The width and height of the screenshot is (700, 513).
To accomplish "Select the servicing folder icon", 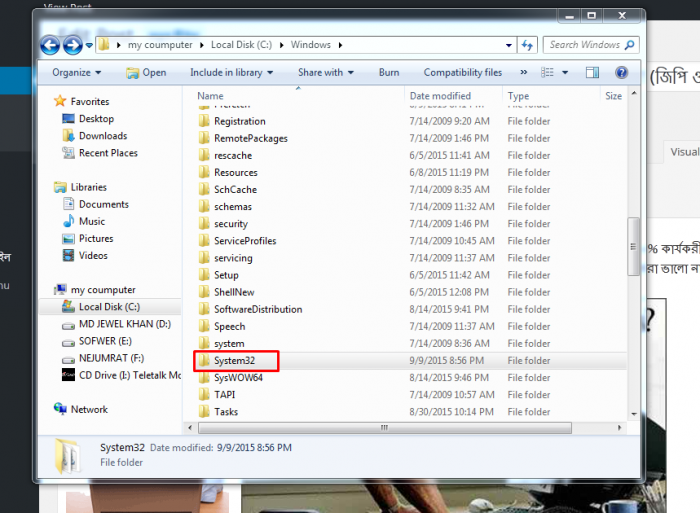I will (204, 258).
